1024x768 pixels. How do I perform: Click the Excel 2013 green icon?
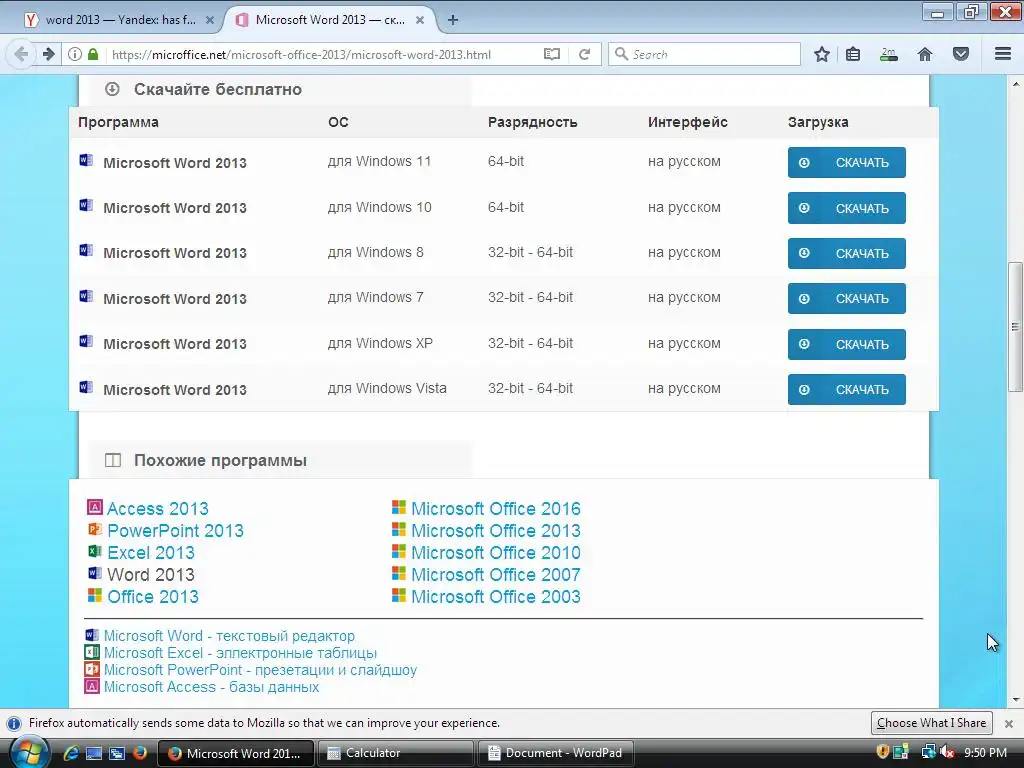coord(95,551)
